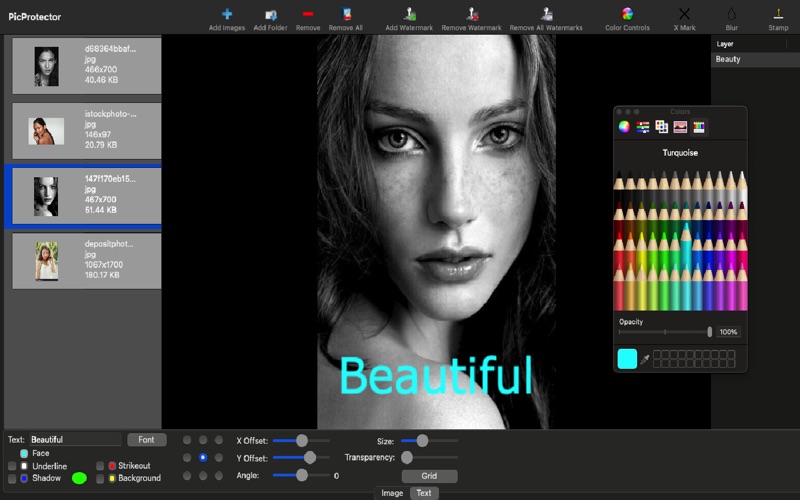The height and width of the screenshot is (500, 800).
Task: Enable the Underline checkbox
Action: click(12, 466)
